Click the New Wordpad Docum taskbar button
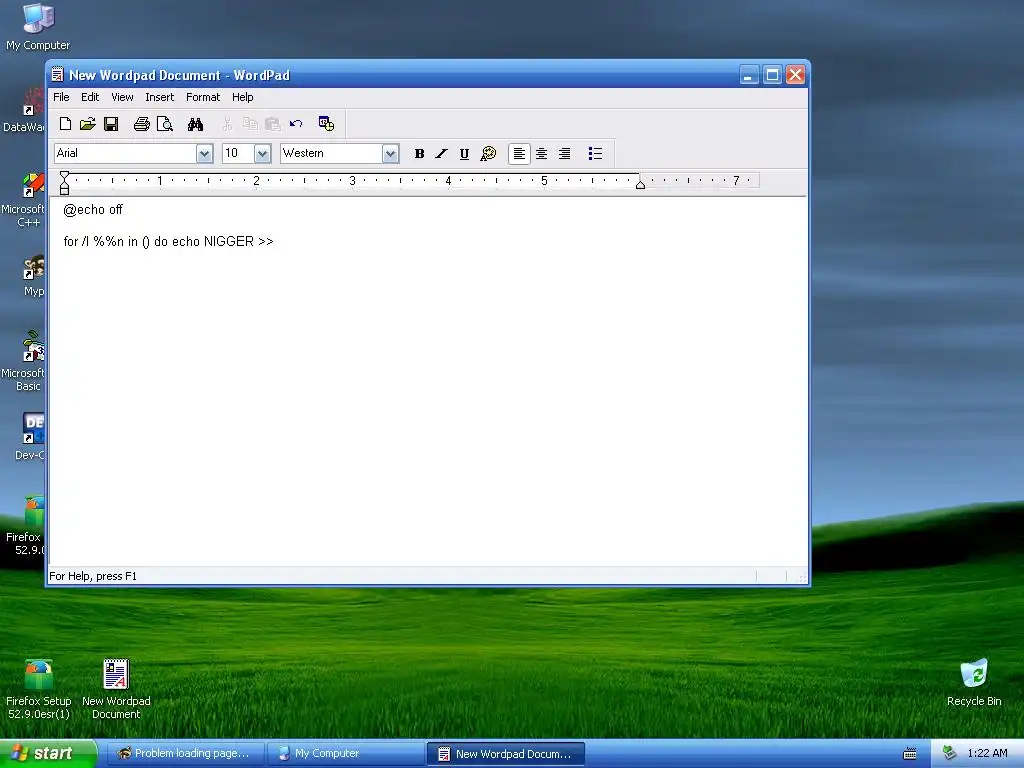1024x768 pixels. point(505,754)
